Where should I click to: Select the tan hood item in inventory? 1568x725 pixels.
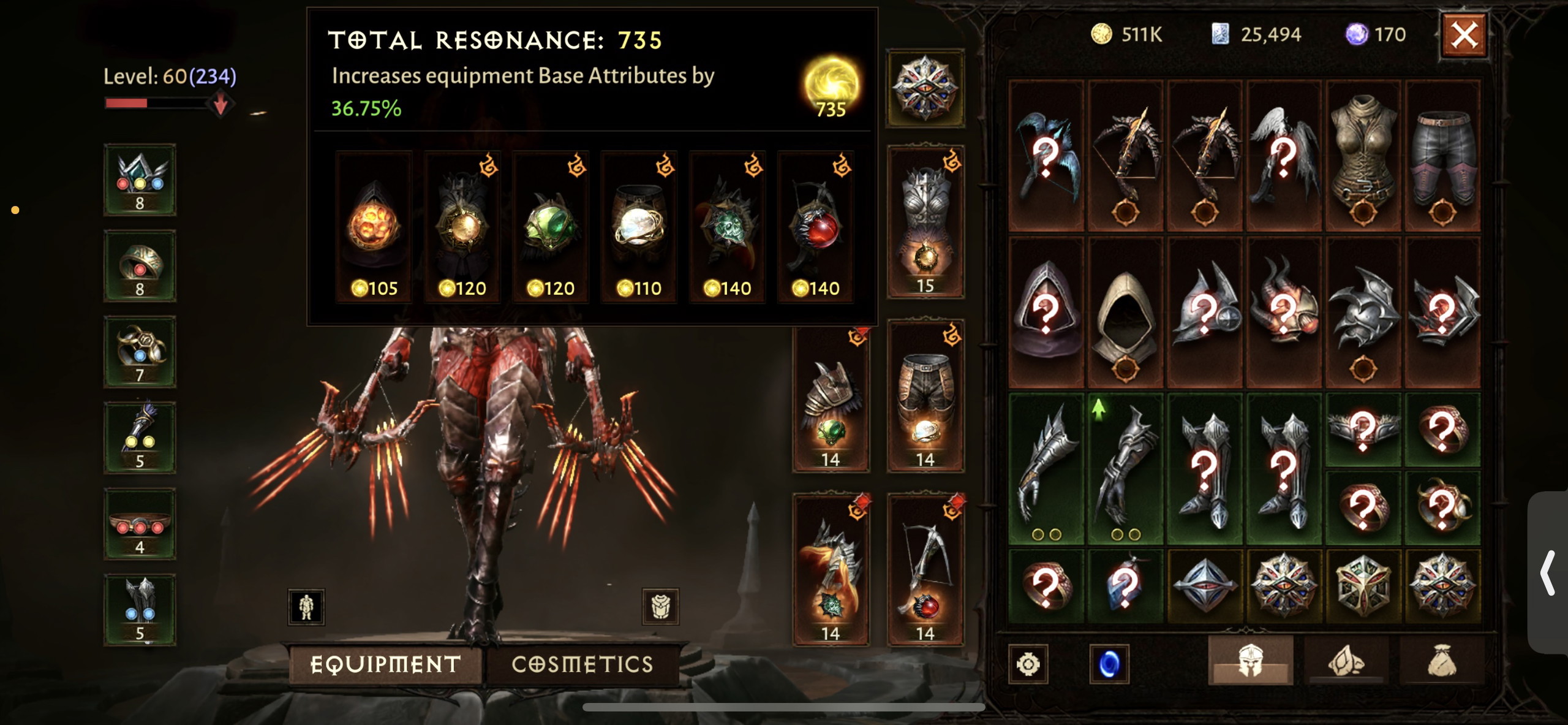pos(1125,313)
